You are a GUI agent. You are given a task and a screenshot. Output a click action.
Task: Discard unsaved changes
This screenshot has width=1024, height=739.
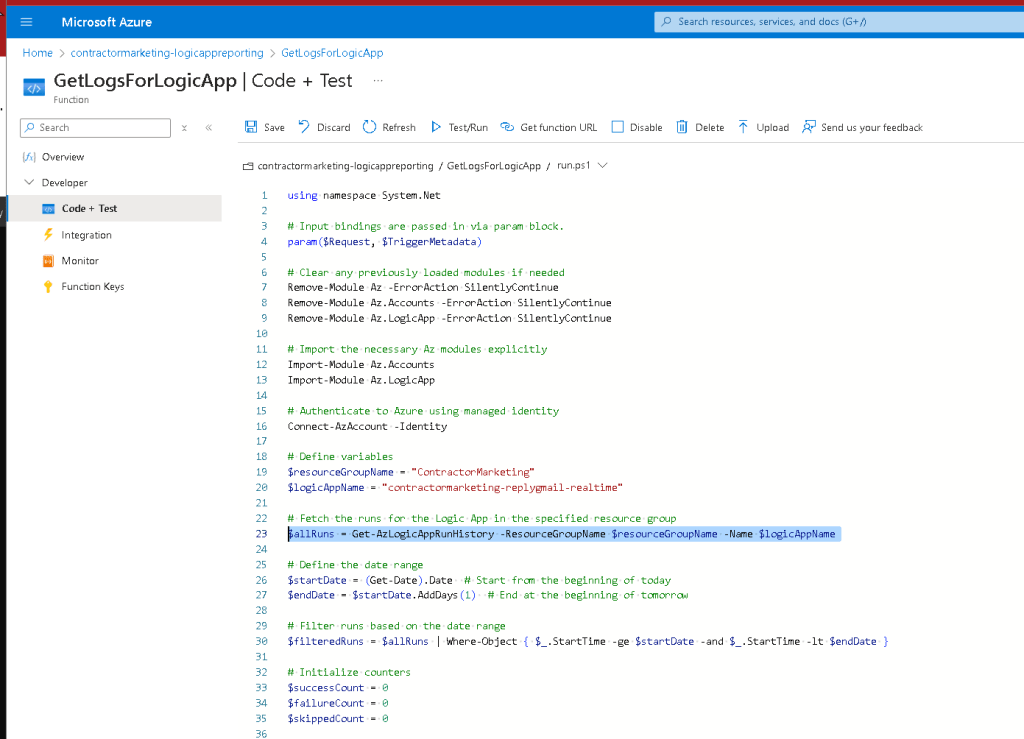[x=324, y=127]
